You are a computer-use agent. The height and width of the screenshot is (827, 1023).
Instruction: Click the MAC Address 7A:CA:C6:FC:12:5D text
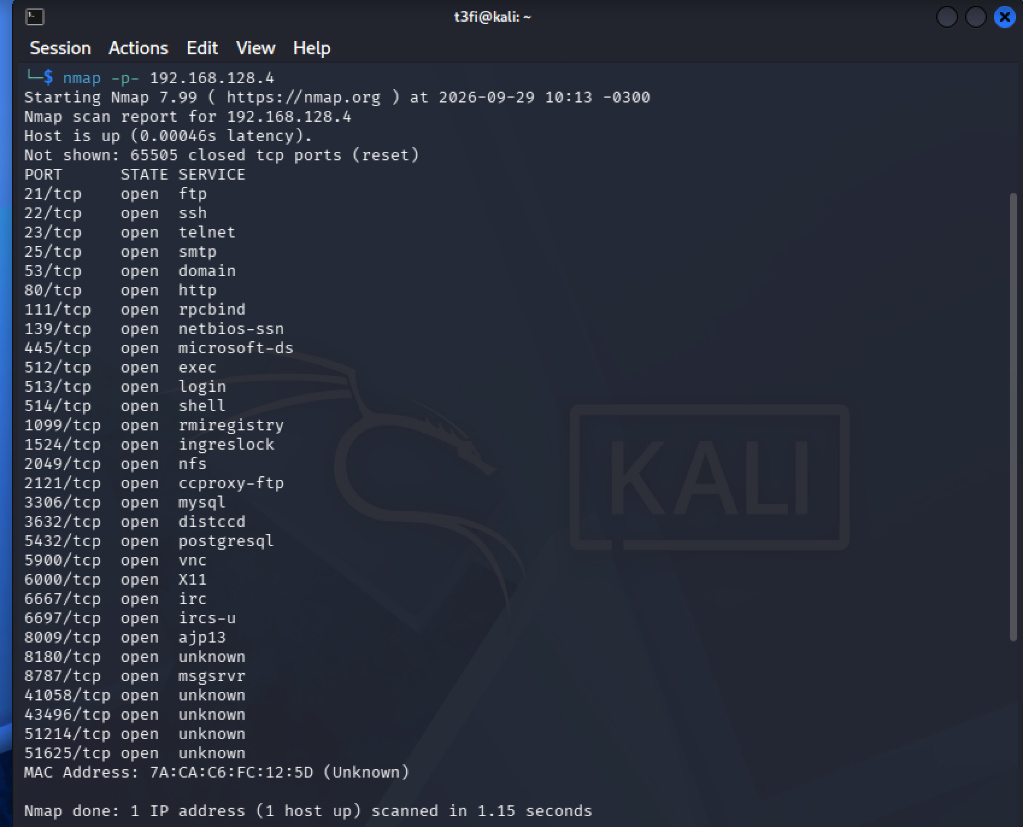[x=217, y=772]
